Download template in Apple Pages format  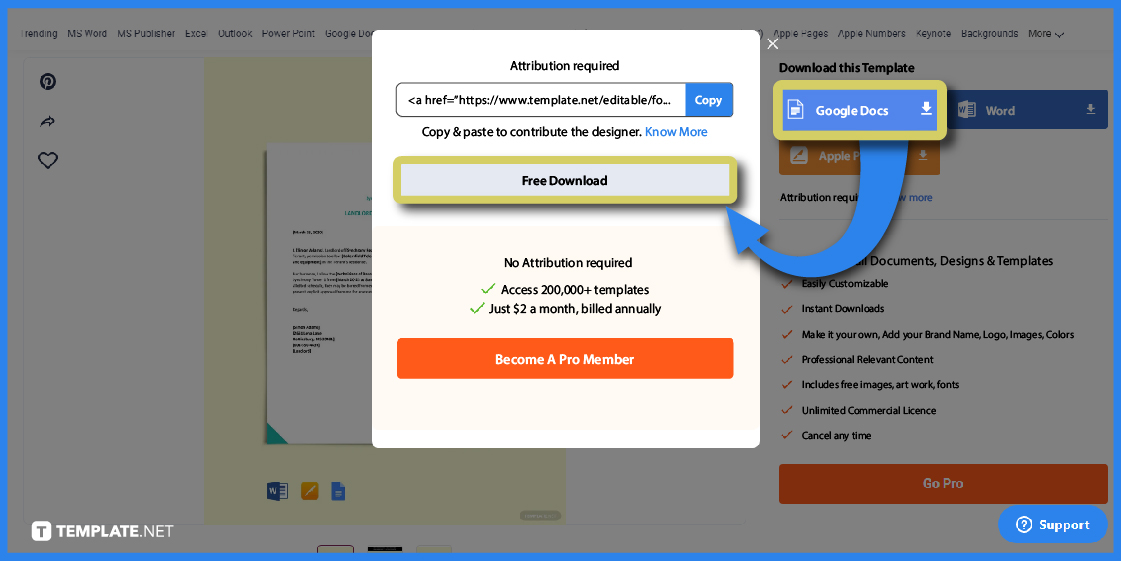(859, 156)
